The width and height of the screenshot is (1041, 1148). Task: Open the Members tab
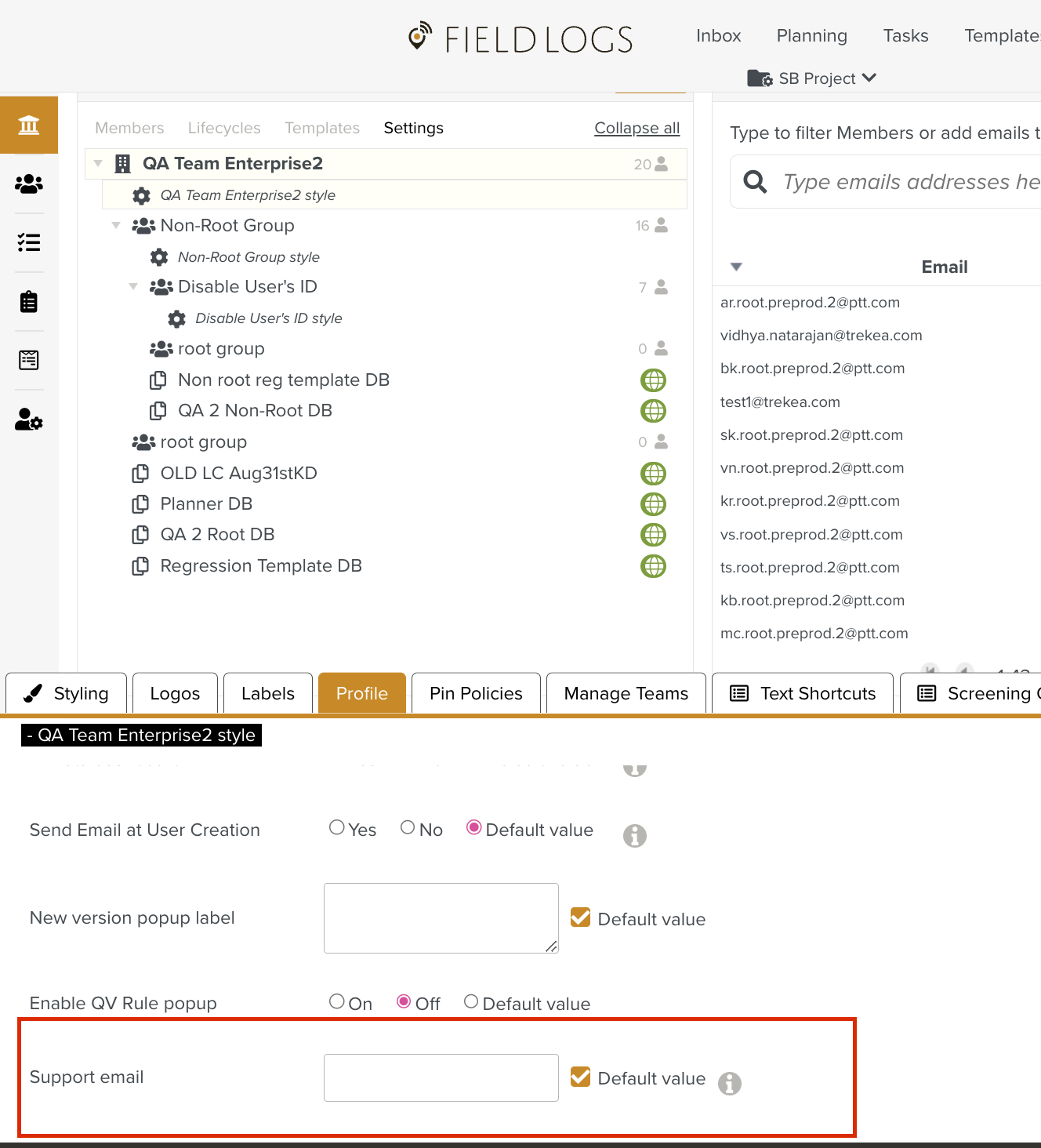point(129,128)
